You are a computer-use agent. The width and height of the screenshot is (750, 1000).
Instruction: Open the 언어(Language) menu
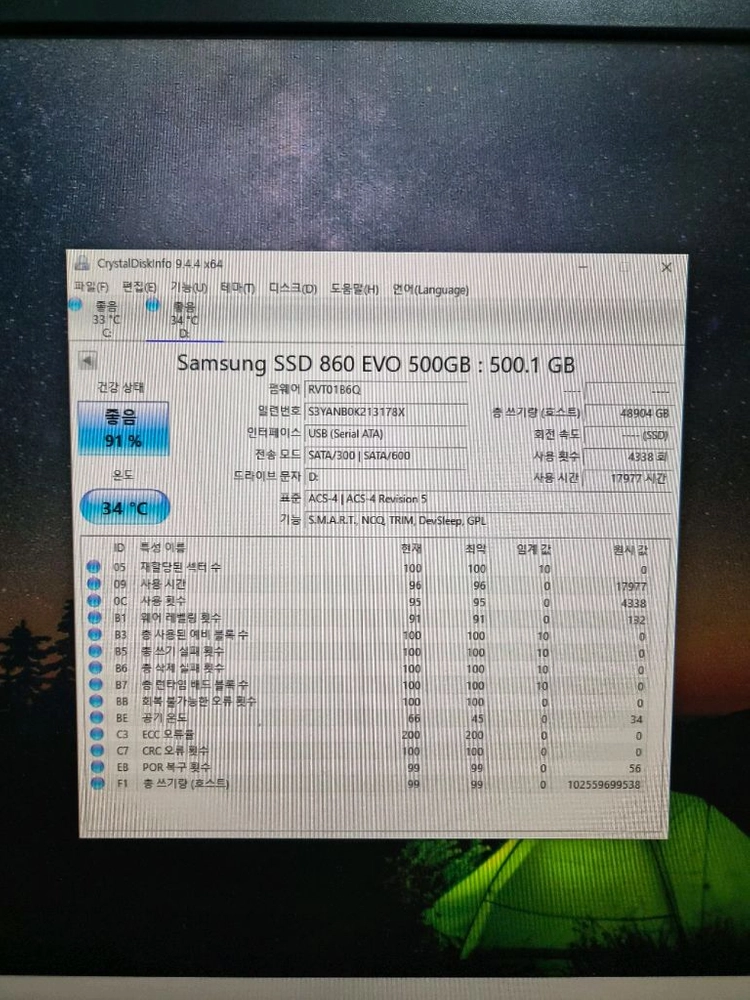pos(430,290)
